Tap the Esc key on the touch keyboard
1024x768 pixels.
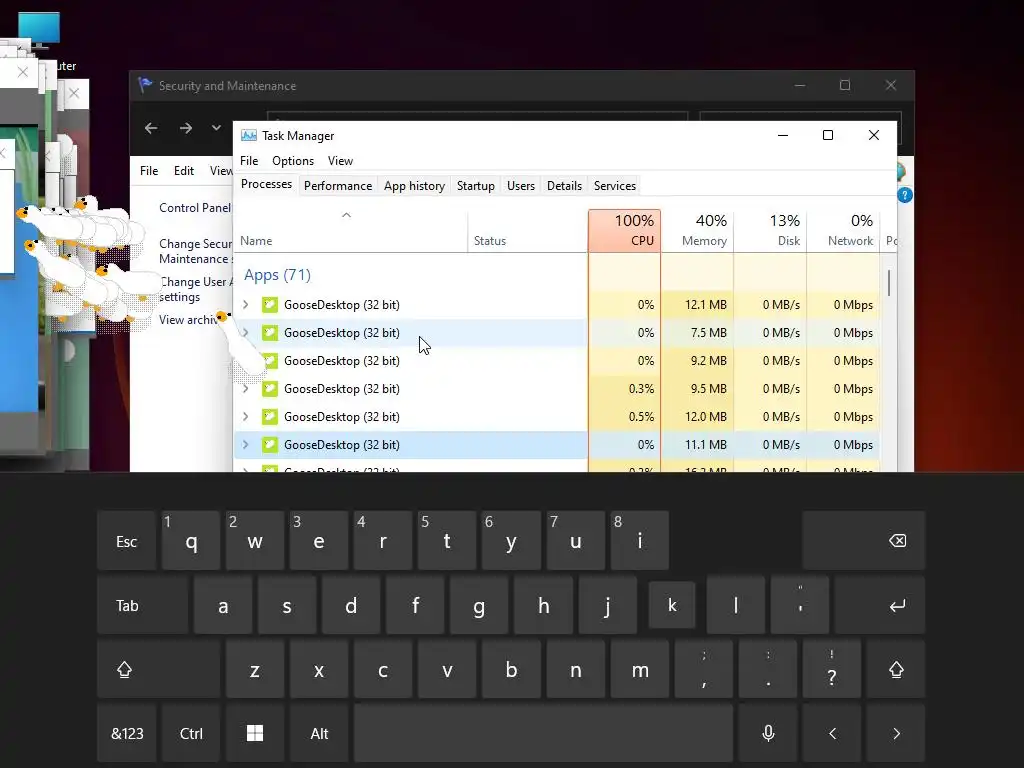(127, 541)
